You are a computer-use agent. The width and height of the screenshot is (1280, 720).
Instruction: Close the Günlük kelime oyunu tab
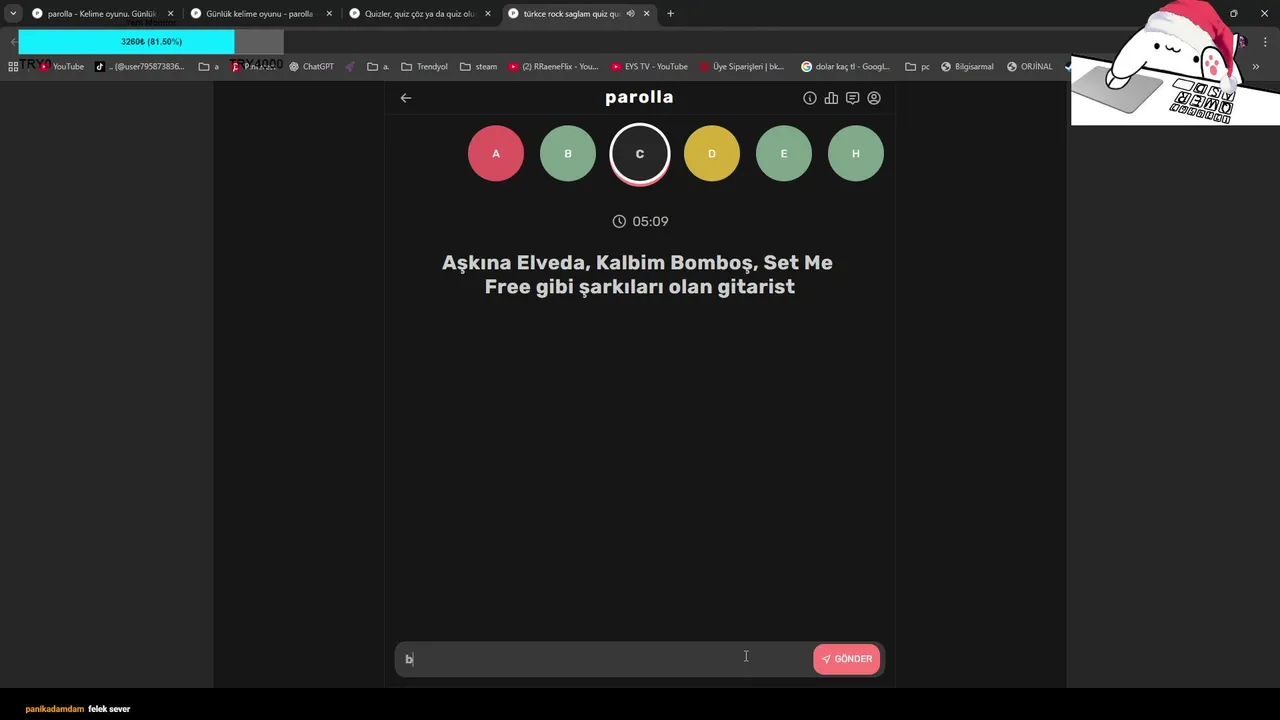tap(329, 14)
